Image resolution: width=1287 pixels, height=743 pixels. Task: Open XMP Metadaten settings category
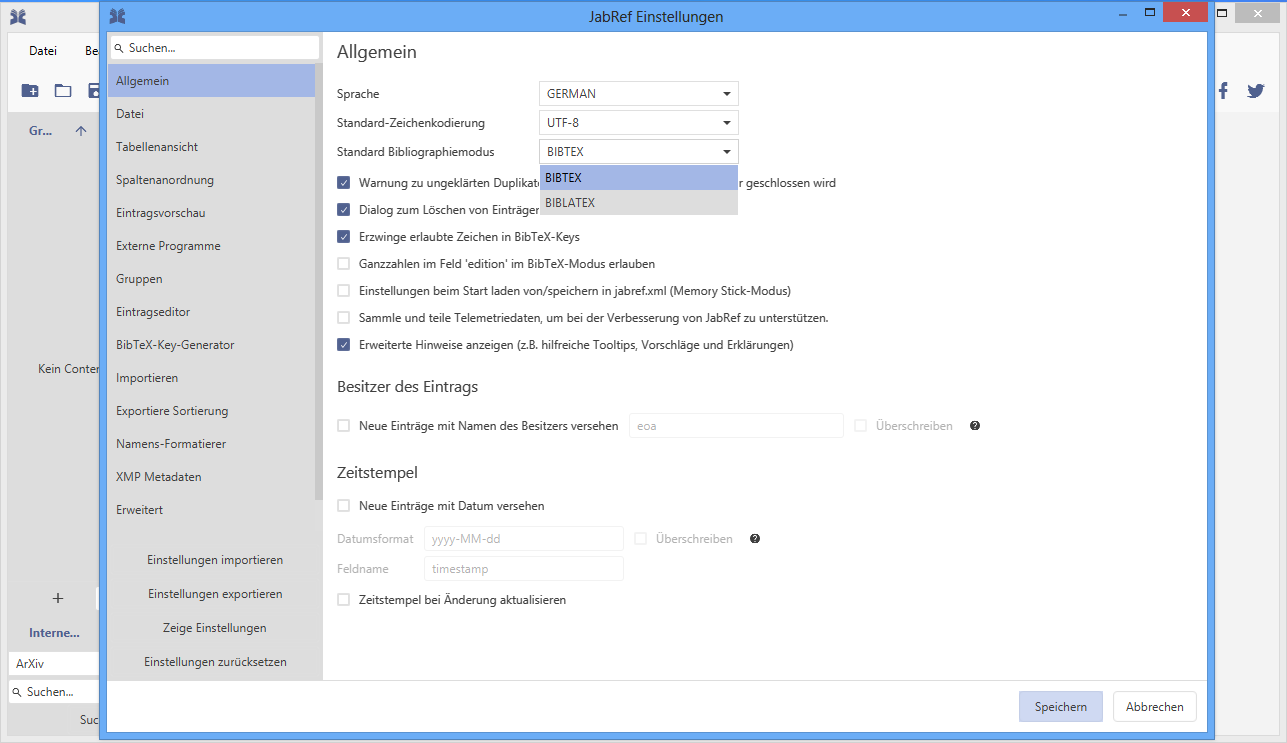click(212, 477)
